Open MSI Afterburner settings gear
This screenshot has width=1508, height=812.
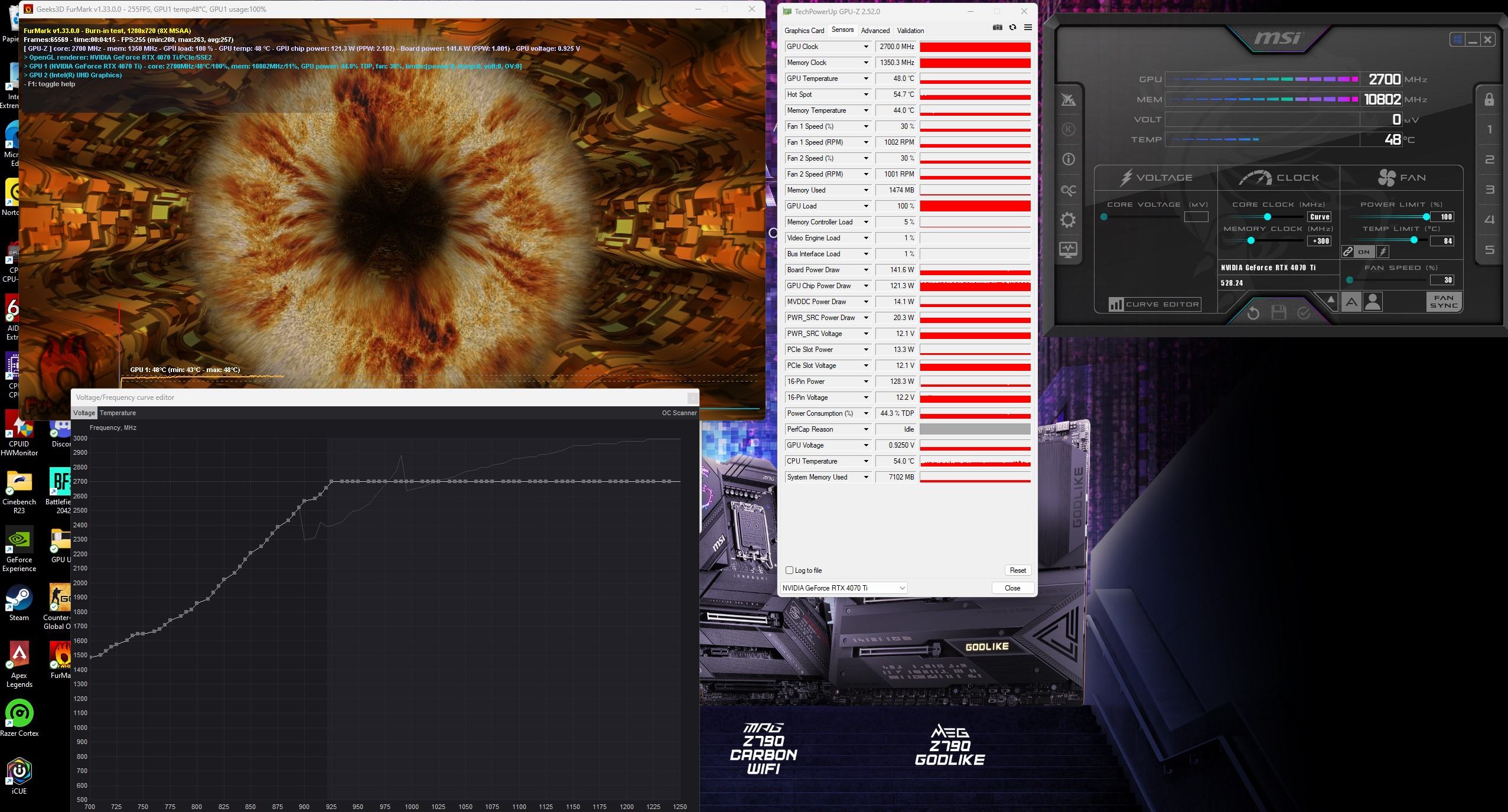click(x=1068, y=220)
